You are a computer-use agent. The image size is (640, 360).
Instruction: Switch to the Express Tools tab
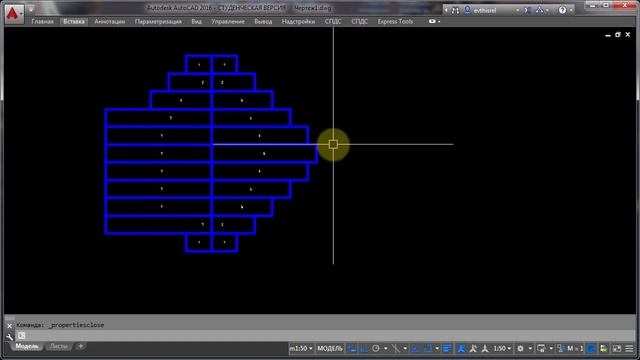click(x=395, y=22)
